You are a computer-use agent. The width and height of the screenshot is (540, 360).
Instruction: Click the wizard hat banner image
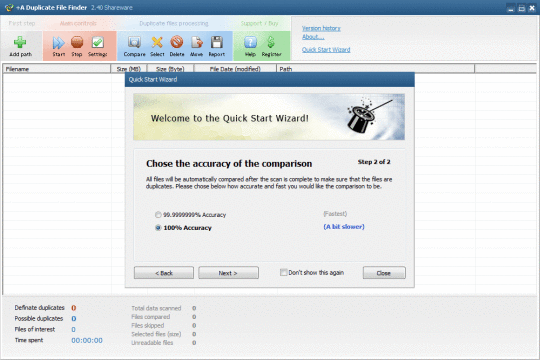(269, 117)
